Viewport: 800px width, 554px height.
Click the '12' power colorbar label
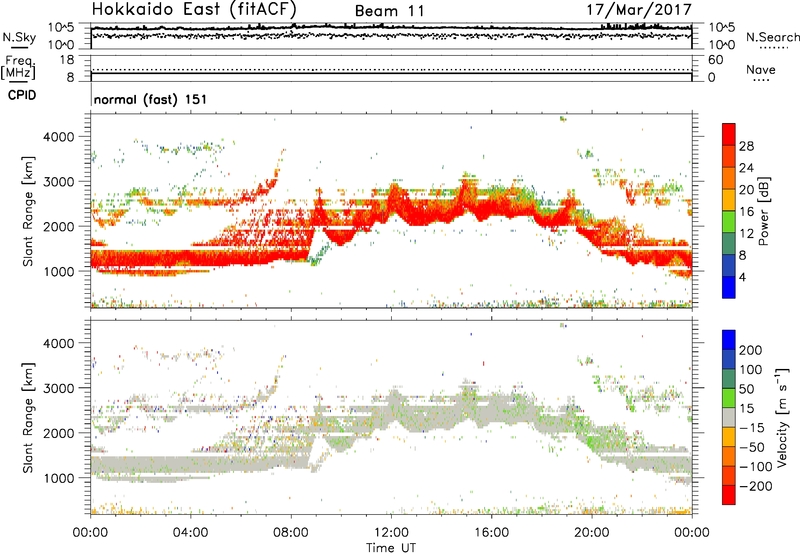point(746,233)
